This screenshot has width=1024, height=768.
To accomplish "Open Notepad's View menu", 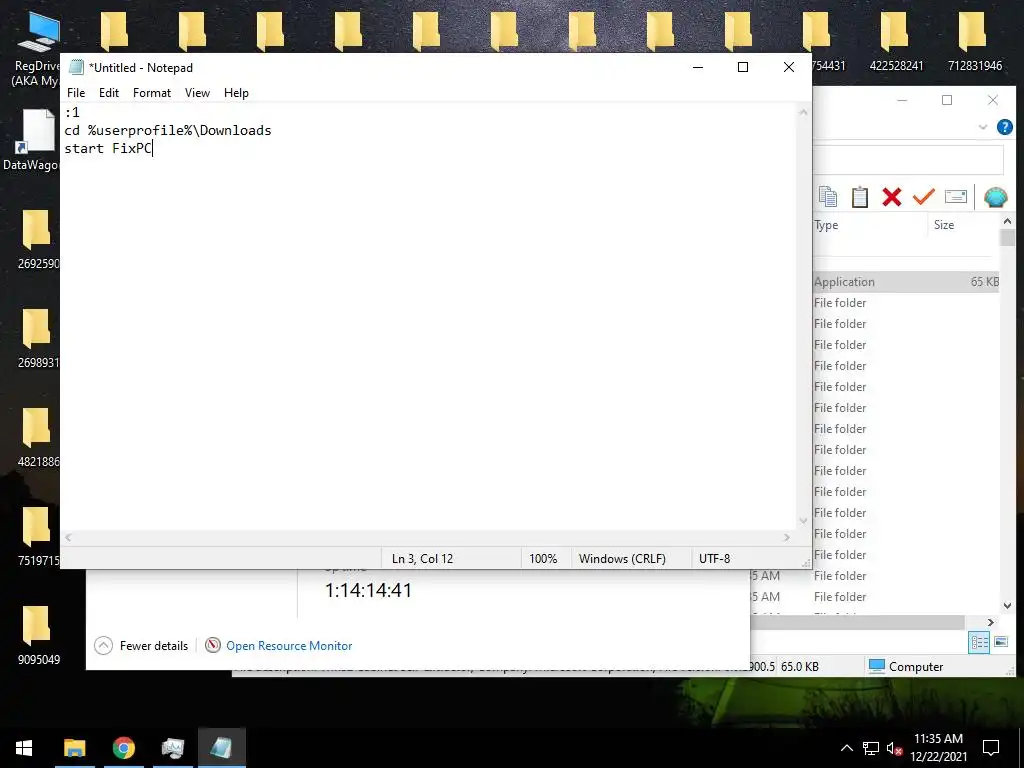I will click(197, 93).
